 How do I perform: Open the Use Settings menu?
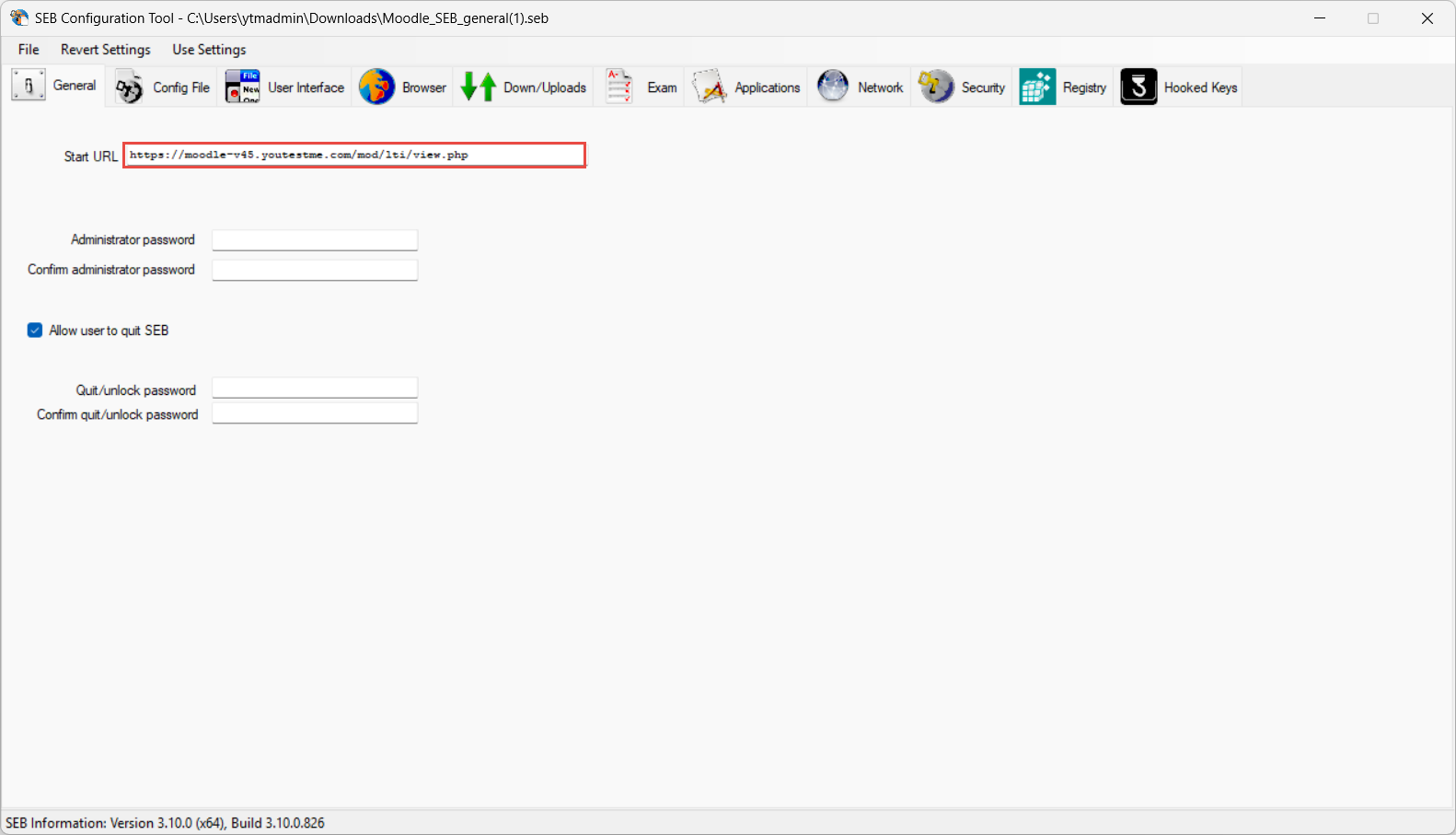click(209, 50)
